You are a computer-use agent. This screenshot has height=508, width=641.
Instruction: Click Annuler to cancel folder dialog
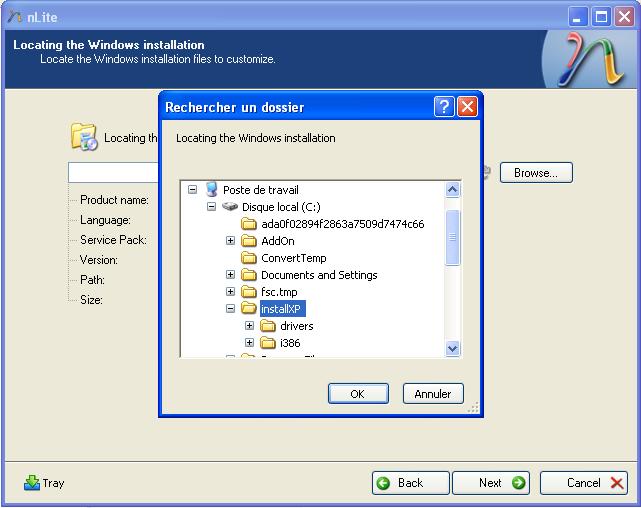[433, 394]
